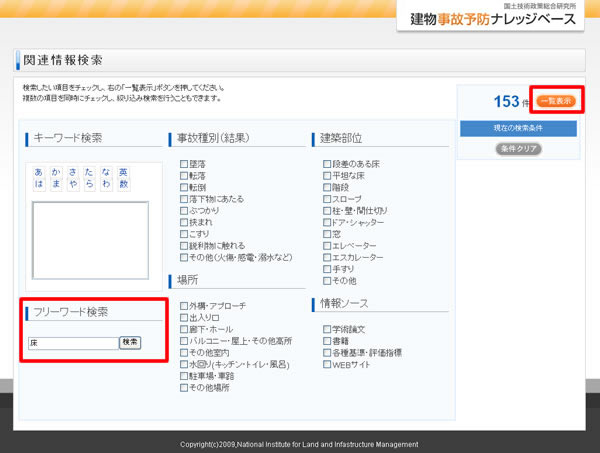Tick the ぶつかり checkbox
This screenshot has height=453, width=600.
click(x=184, y=211)
